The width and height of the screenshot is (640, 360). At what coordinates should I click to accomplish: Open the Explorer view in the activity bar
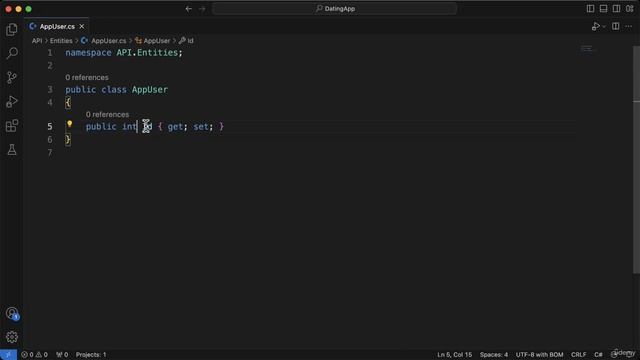coord(12,29)
